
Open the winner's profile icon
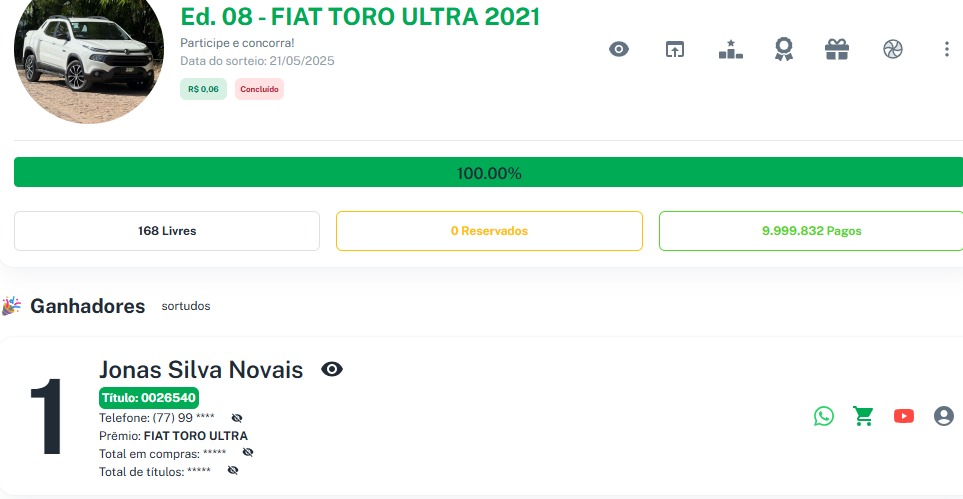(944, 416)
